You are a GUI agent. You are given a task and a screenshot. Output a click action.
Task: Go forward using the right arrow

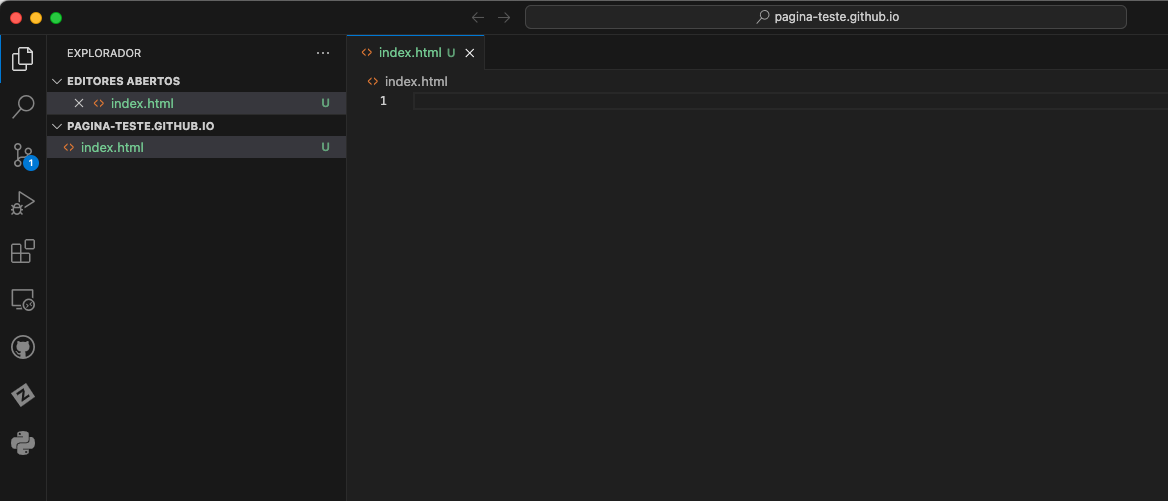tap(504, 17)
